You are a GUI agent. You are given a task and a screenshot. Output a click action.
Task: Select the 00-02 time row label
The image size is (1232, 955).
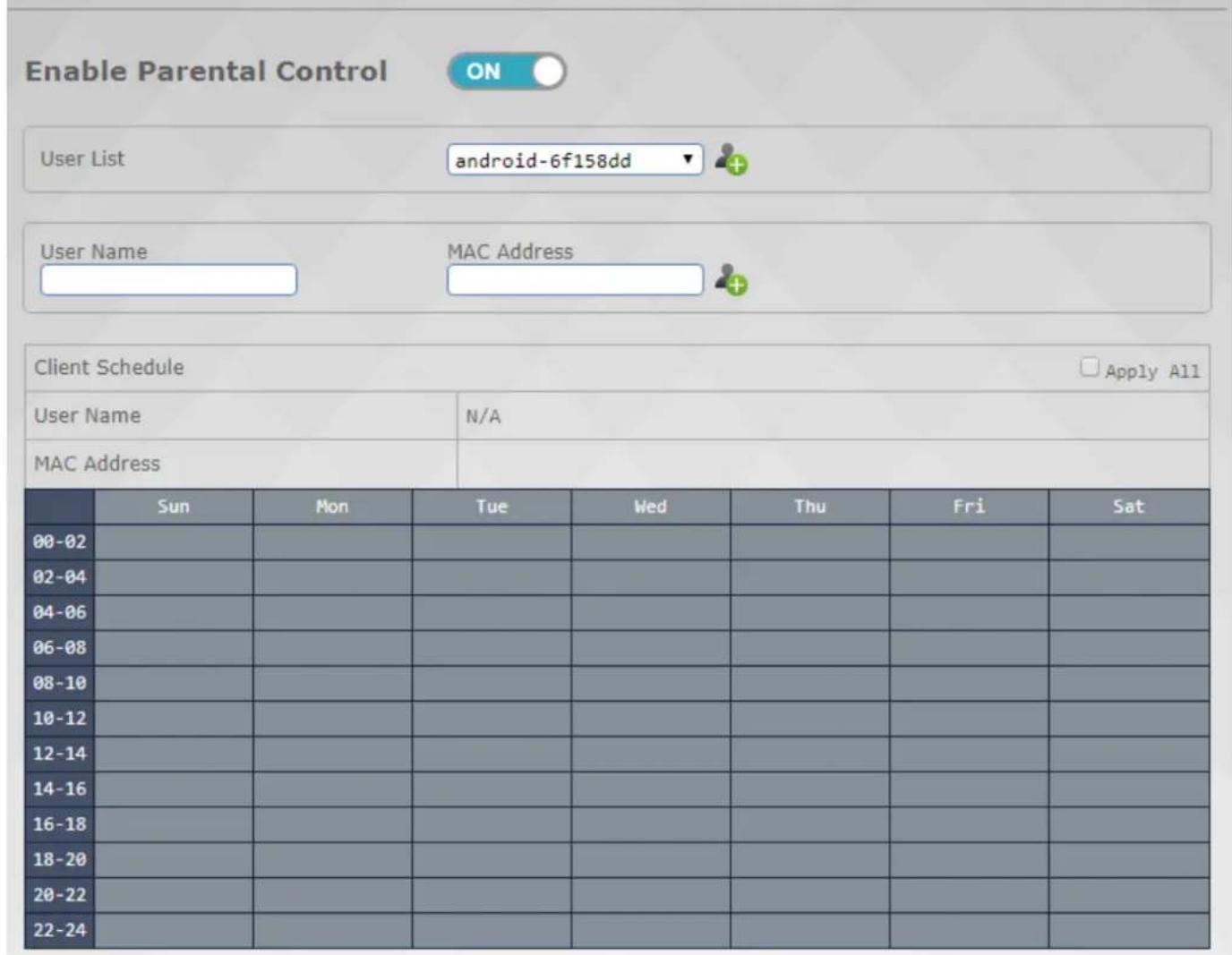[60, 542]
